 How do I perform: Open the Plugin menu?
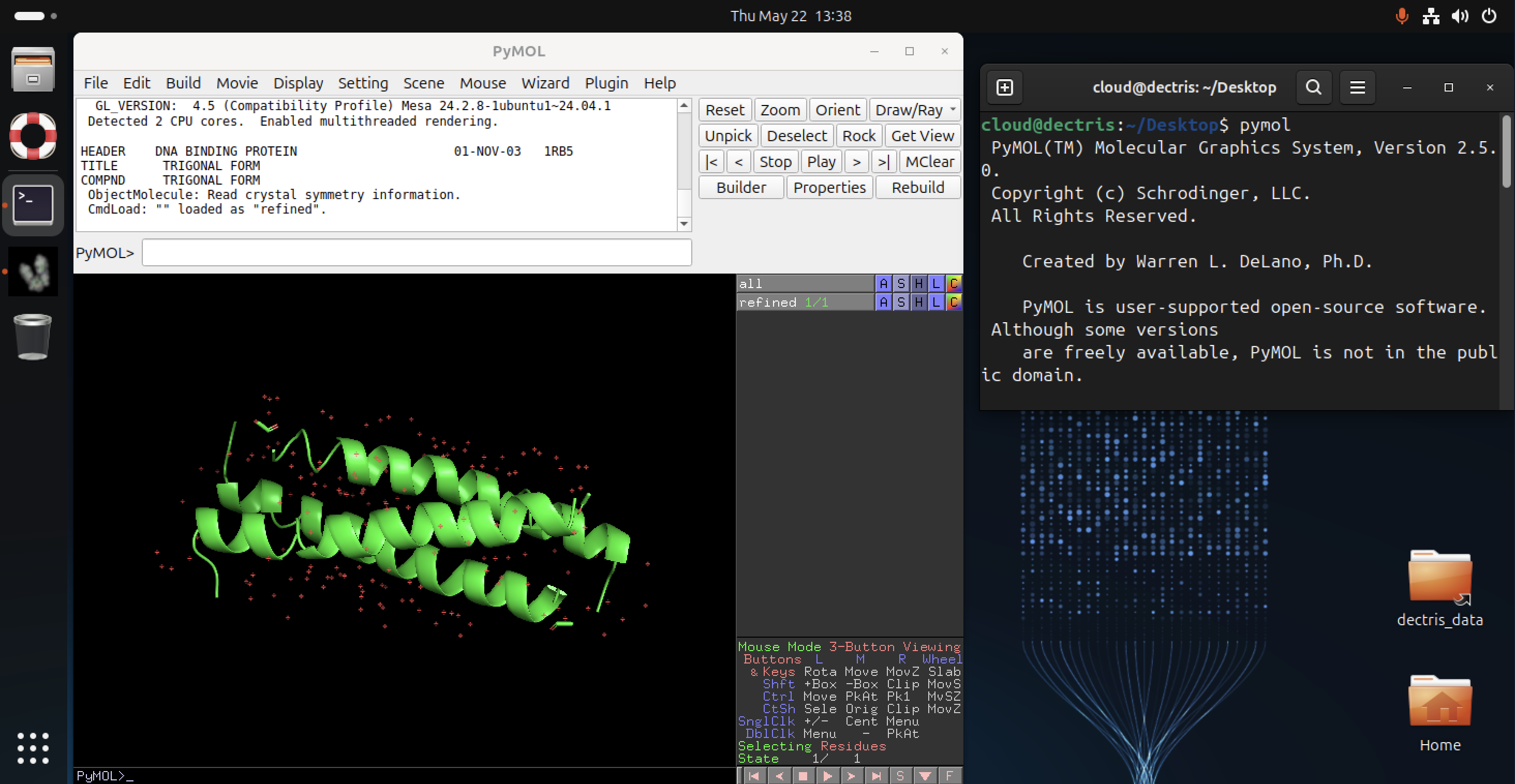tap(606, 83)
